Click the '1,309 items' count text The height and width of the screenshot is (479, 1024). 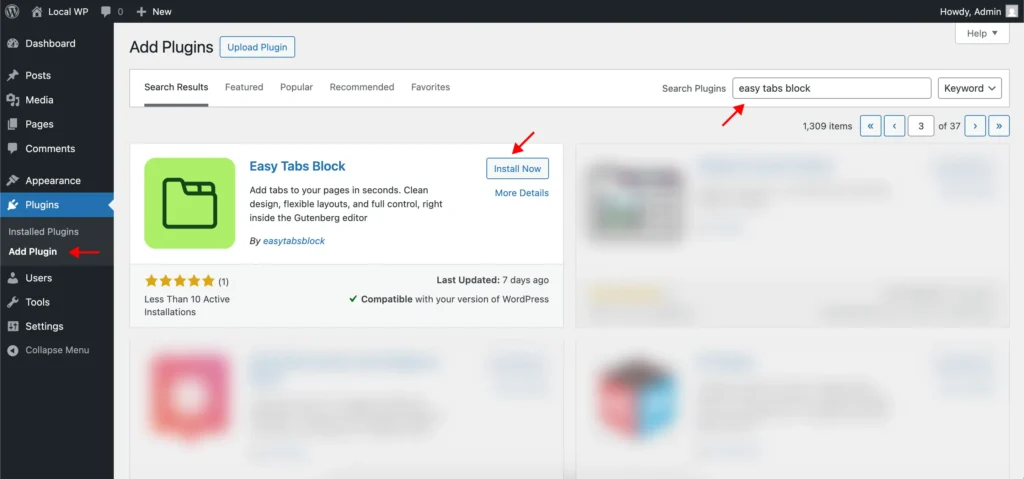point(827,126)
